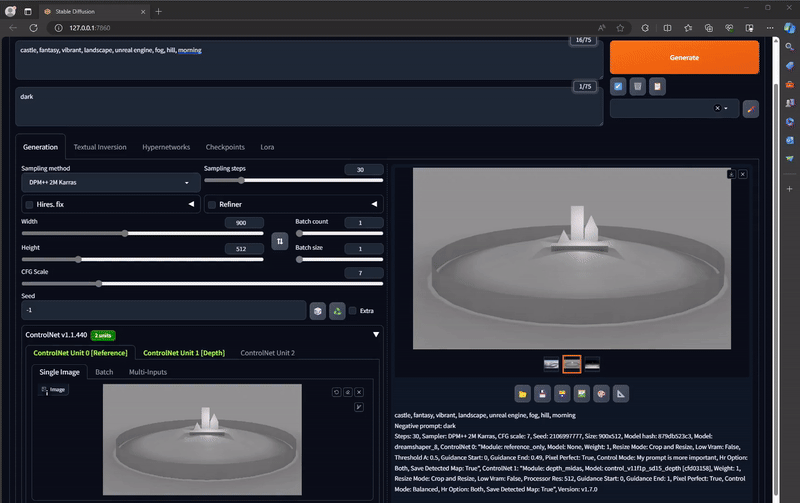Open the Sampling method dropdown

pos(108,183)
